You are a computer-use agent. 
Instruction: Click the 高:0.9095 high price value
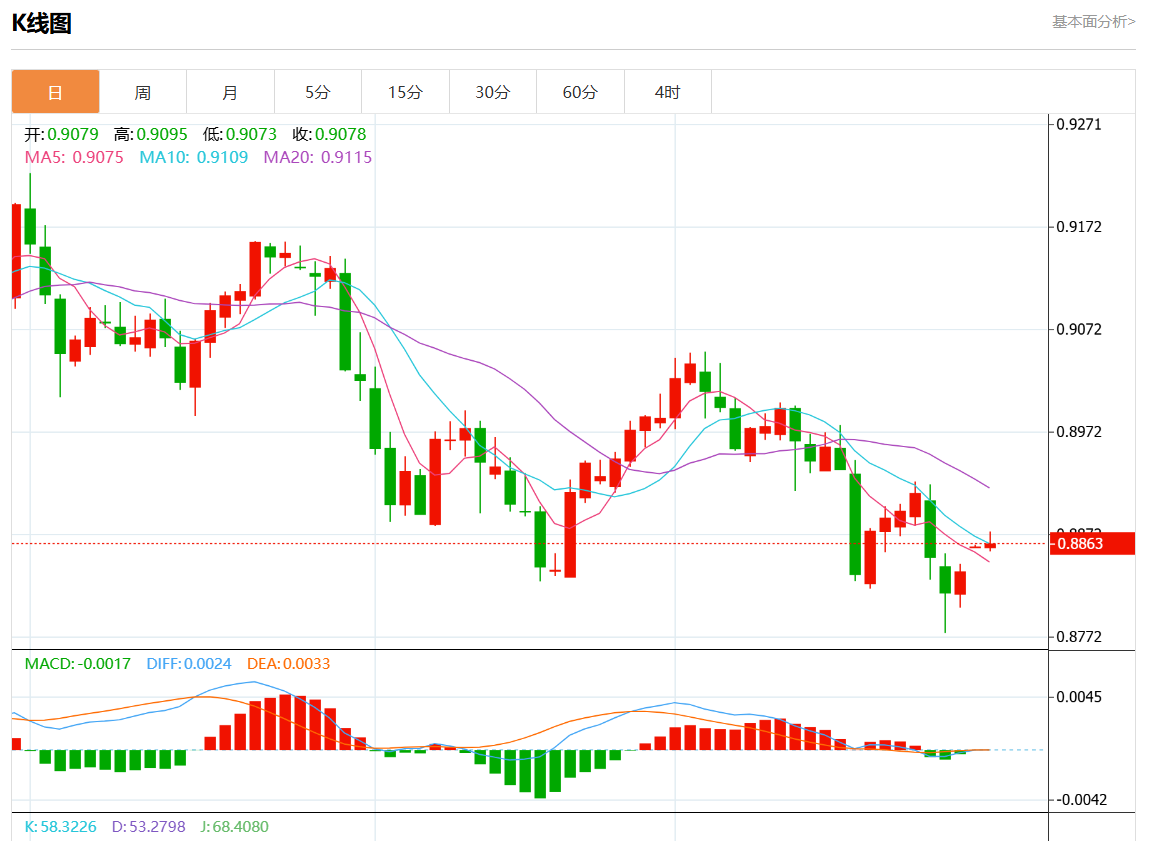pos(151,134)
